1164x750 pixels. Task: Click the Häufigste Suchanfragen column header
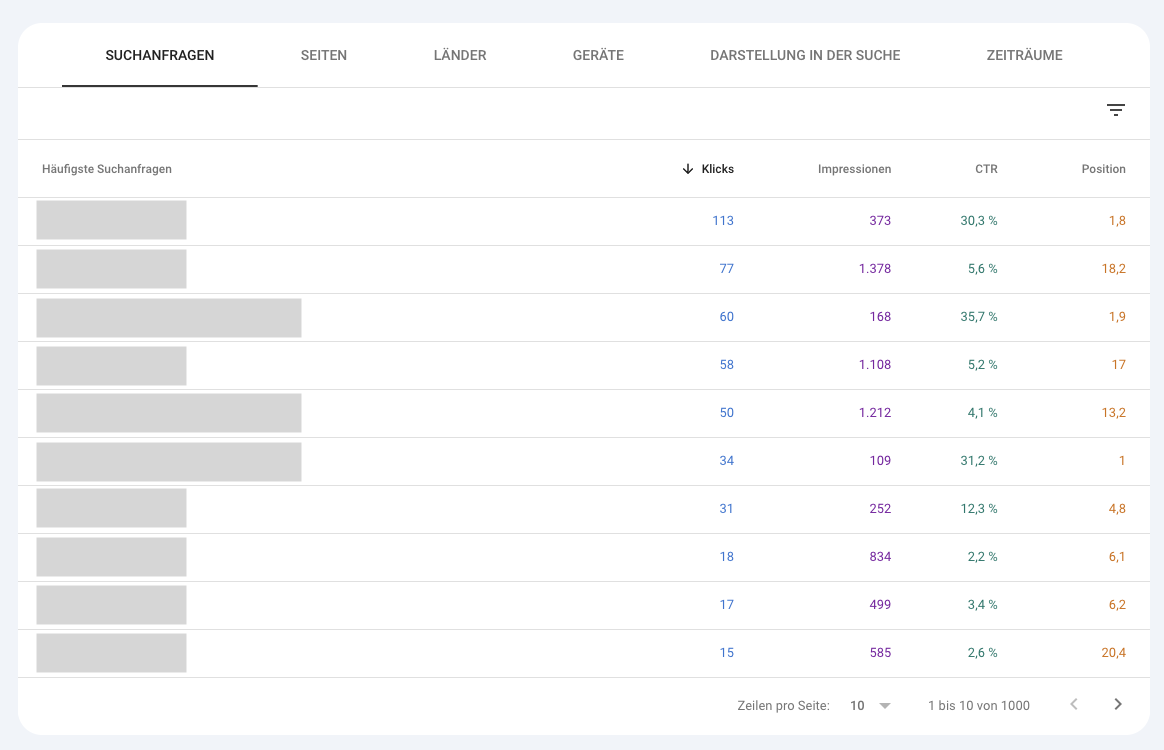pyautogui.click(x=106, y=169)
